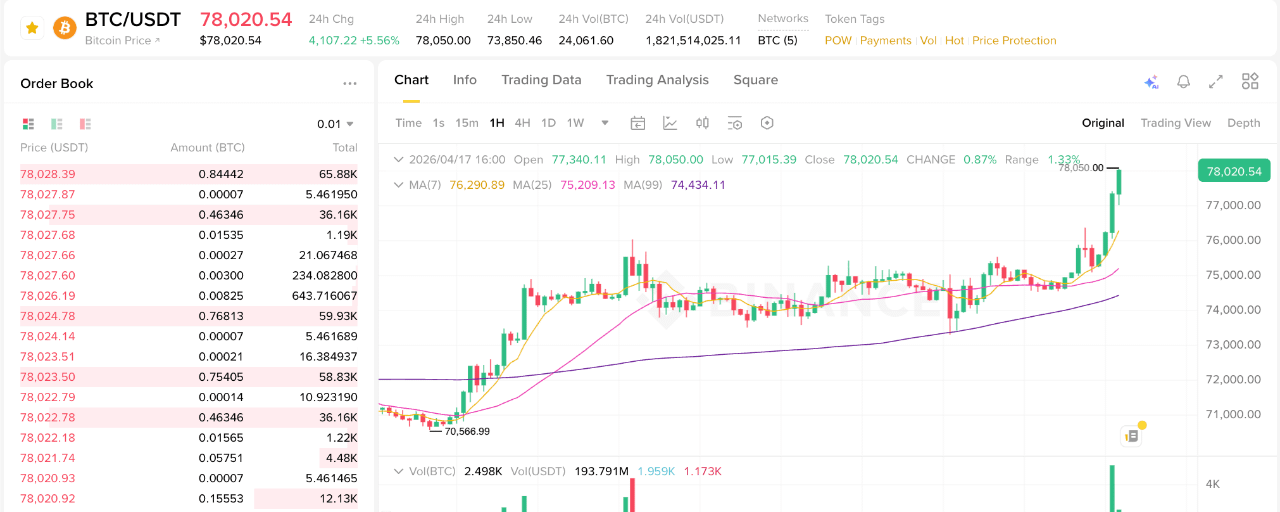Click the BTC (5) networks value
This screenshot has width=1280, height=512.
click(x=778, y=41)
